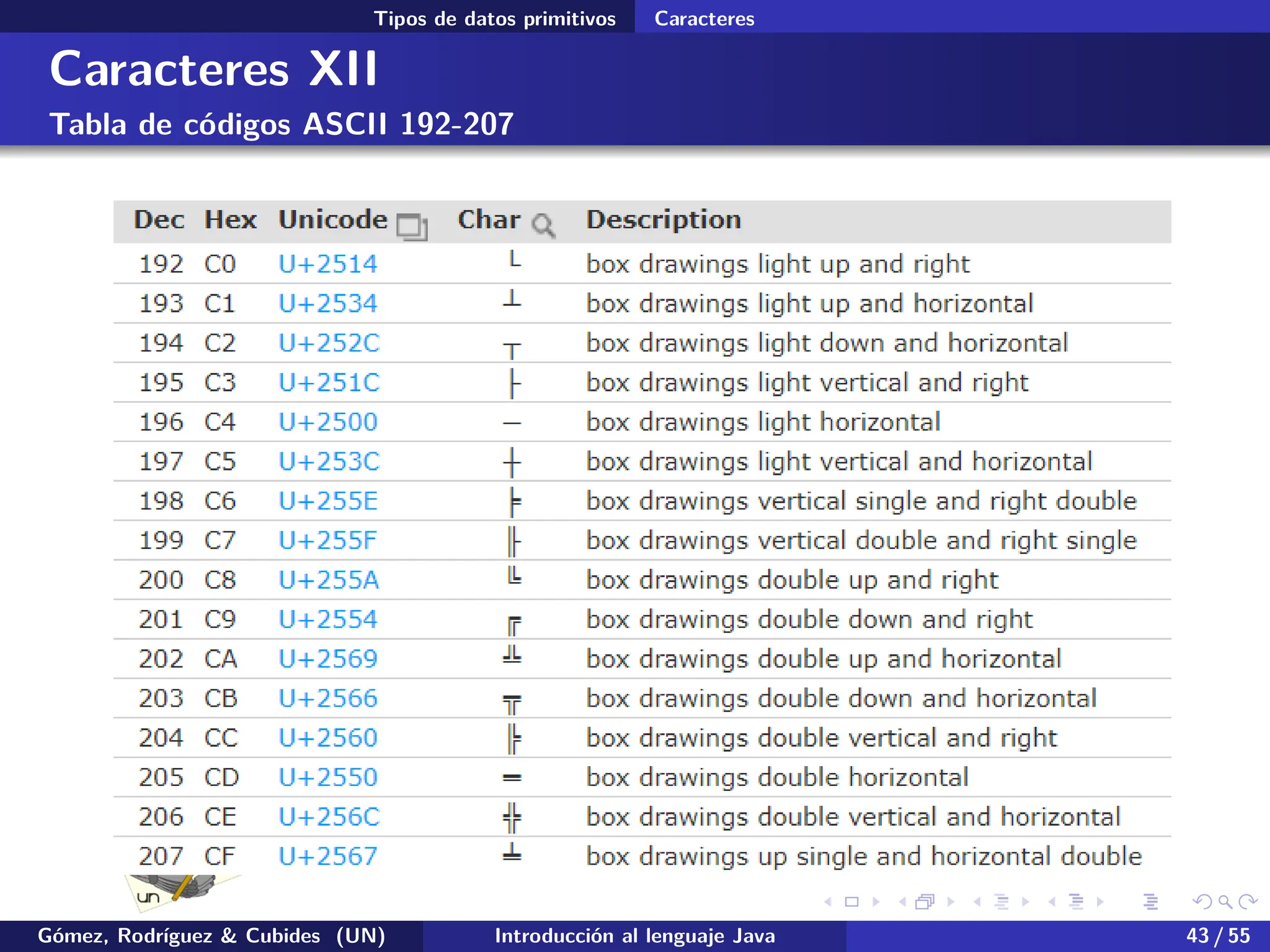Select 'box drawings double down and right' description

click(x=810, y=620)
